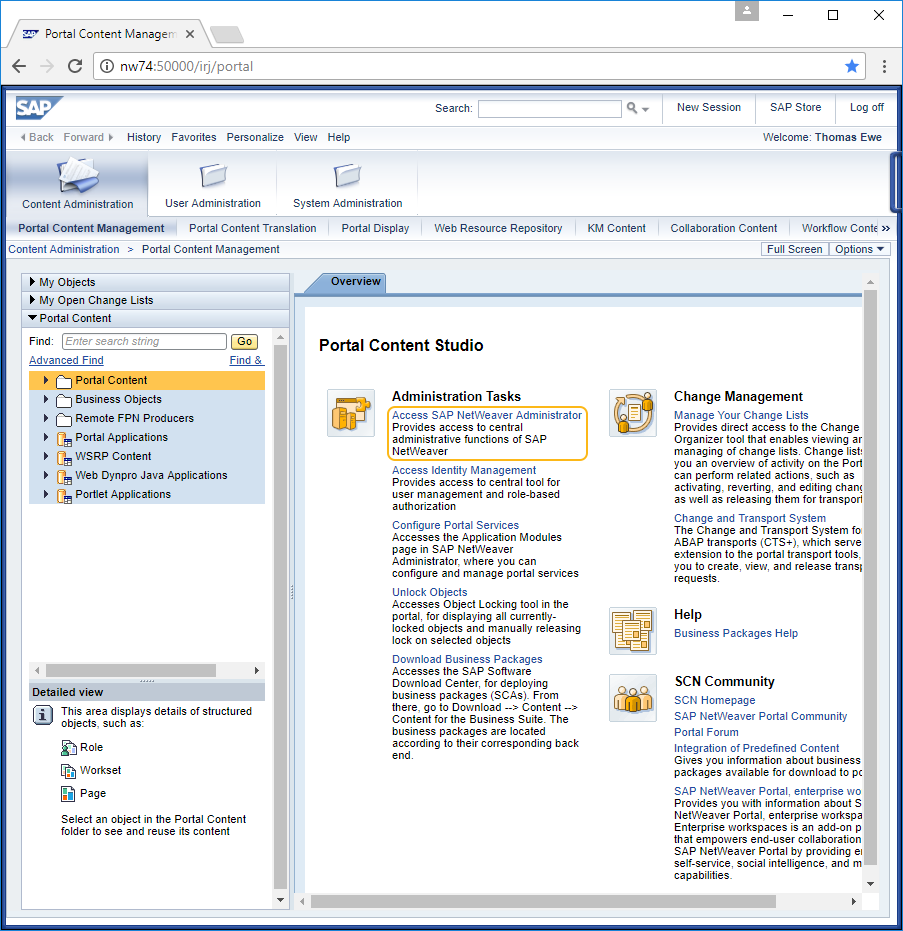This screenshot has width=903, height=931.
Task: Click the Web Dynpro Java Applications icon
Action: click(x=64, y=476)
